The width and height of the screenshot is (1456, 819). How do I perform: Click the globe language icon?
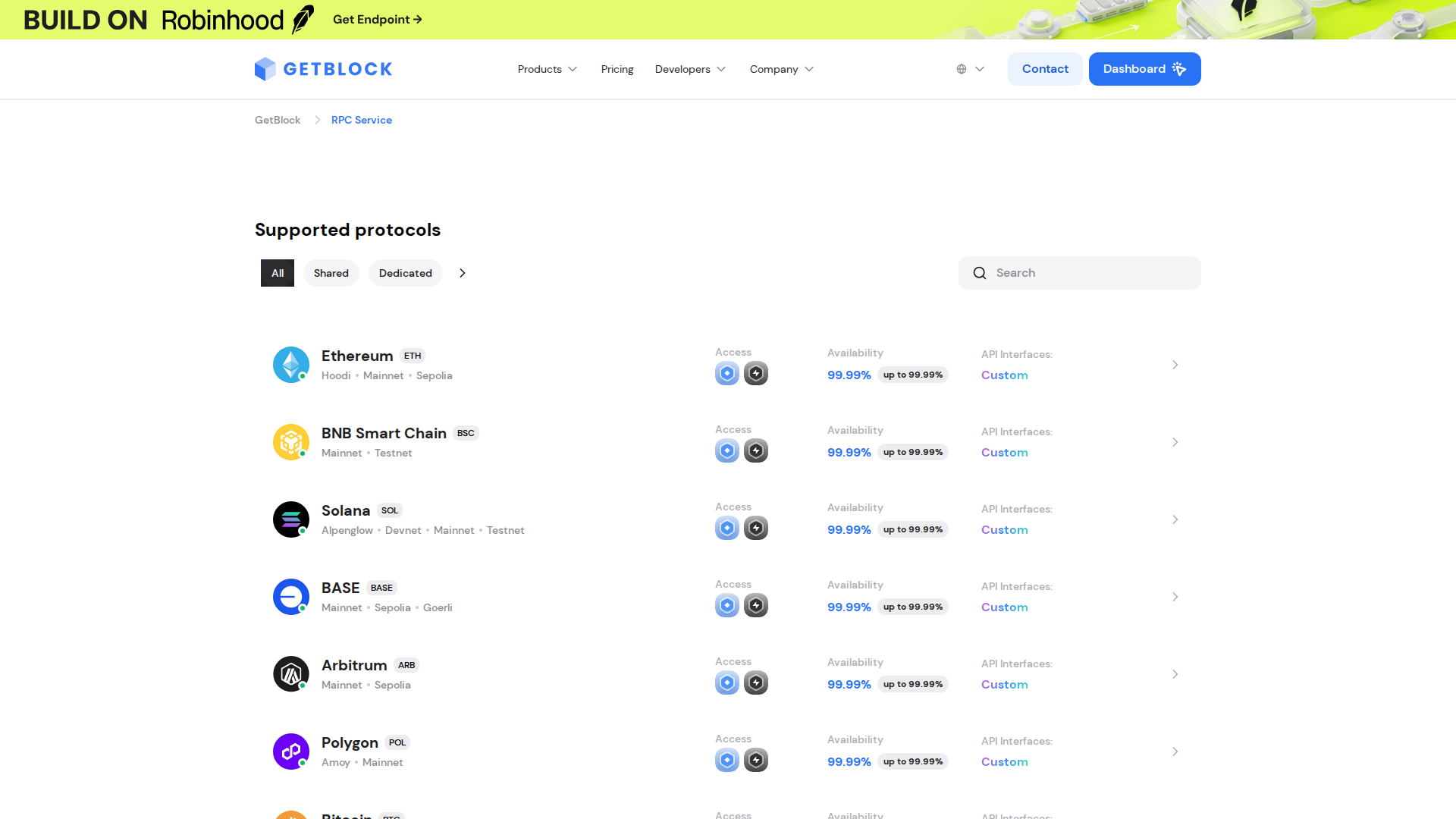[962, 69]
